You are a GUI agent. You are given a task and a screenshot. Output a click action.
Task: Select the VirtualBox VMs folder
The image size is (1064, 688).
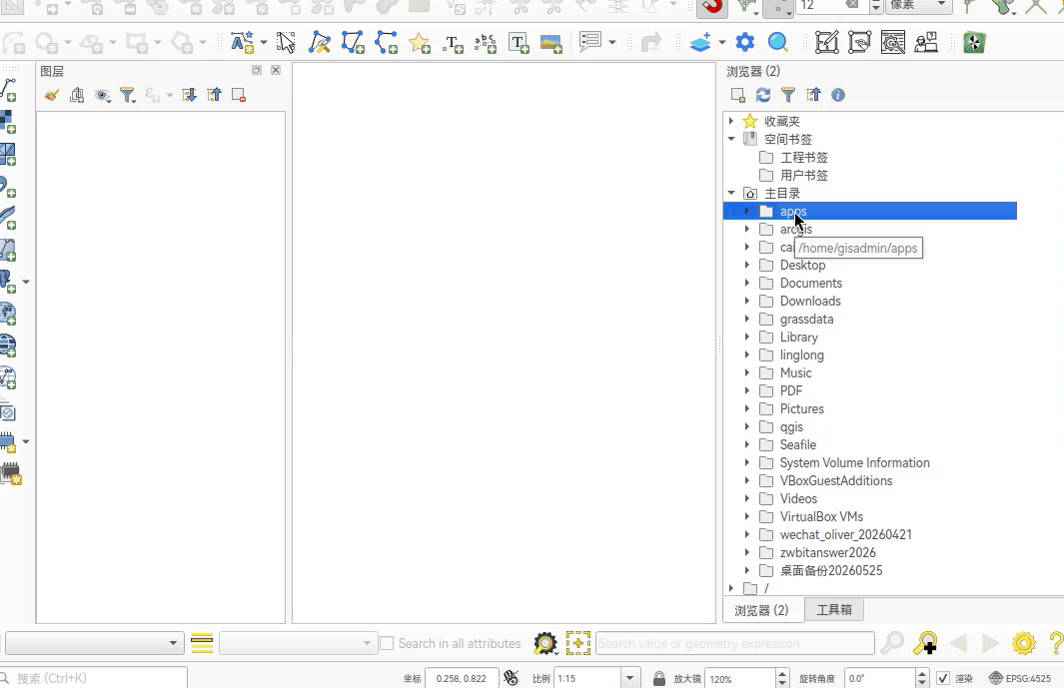pyautogui.click(x=821, y=516)
